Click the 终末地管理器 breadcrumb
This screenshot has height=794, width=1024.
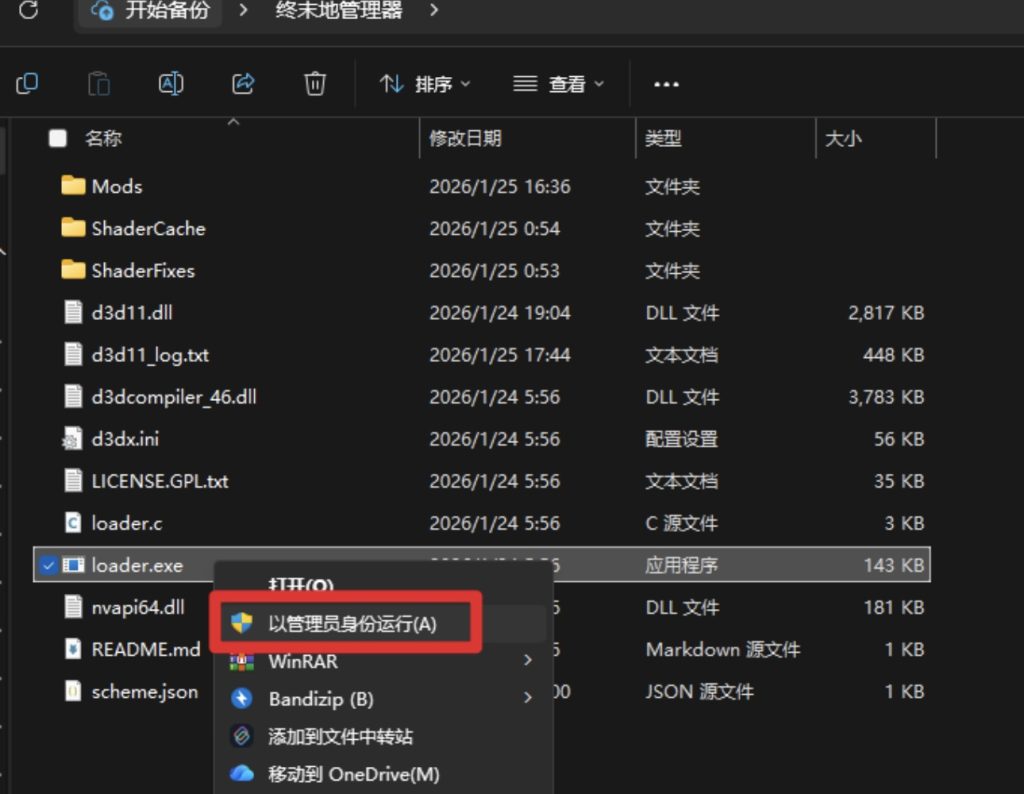coord(339,11)
